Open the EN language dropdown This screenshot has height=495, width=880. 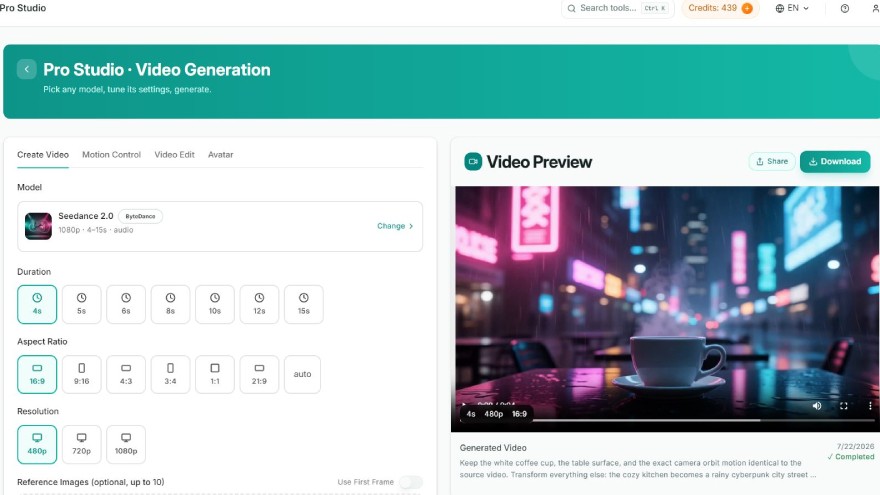click(792, 8)
